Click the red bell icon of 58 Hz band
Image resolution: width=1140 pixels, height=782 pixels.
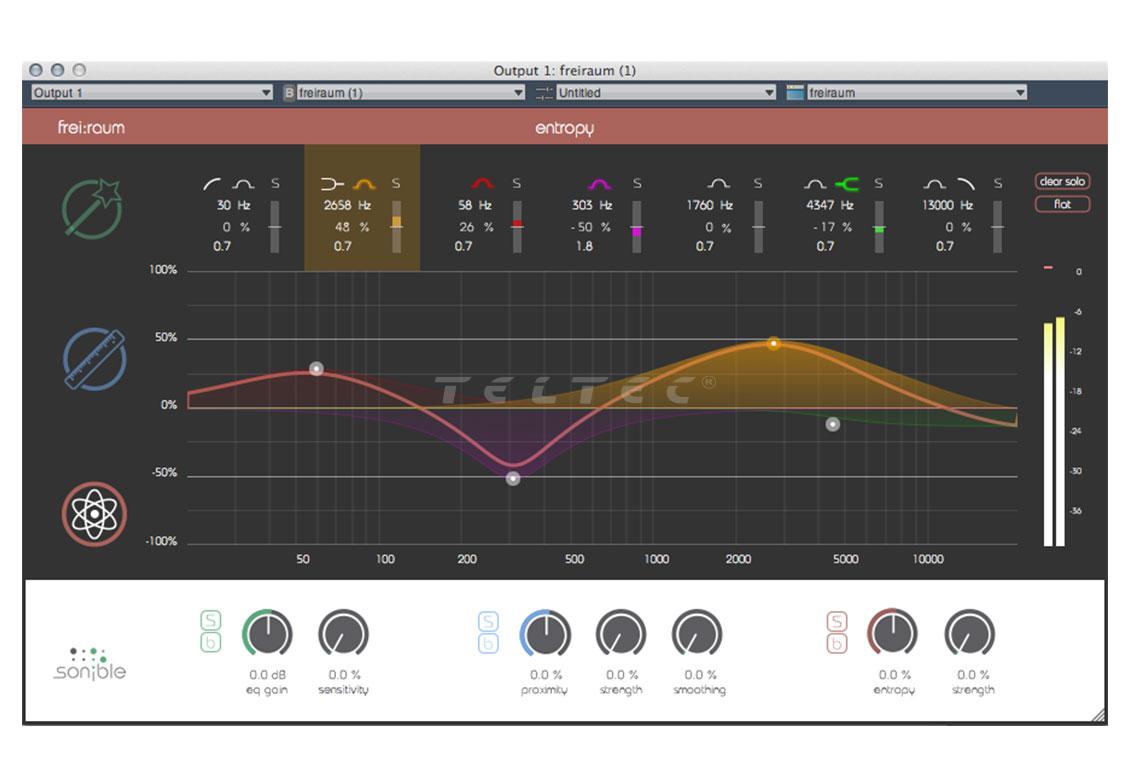pyautogui.click(x=482, y=184)
